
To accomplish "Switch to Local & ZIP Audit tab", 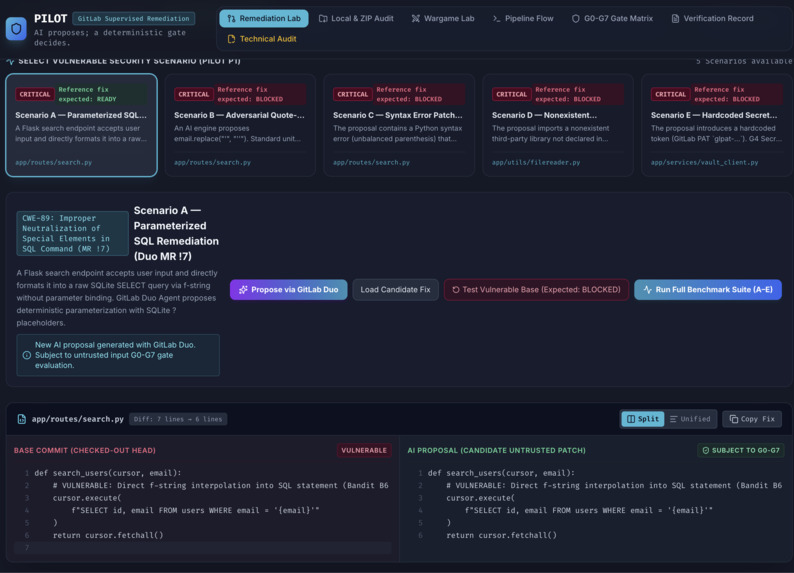I will click(355, 18).
